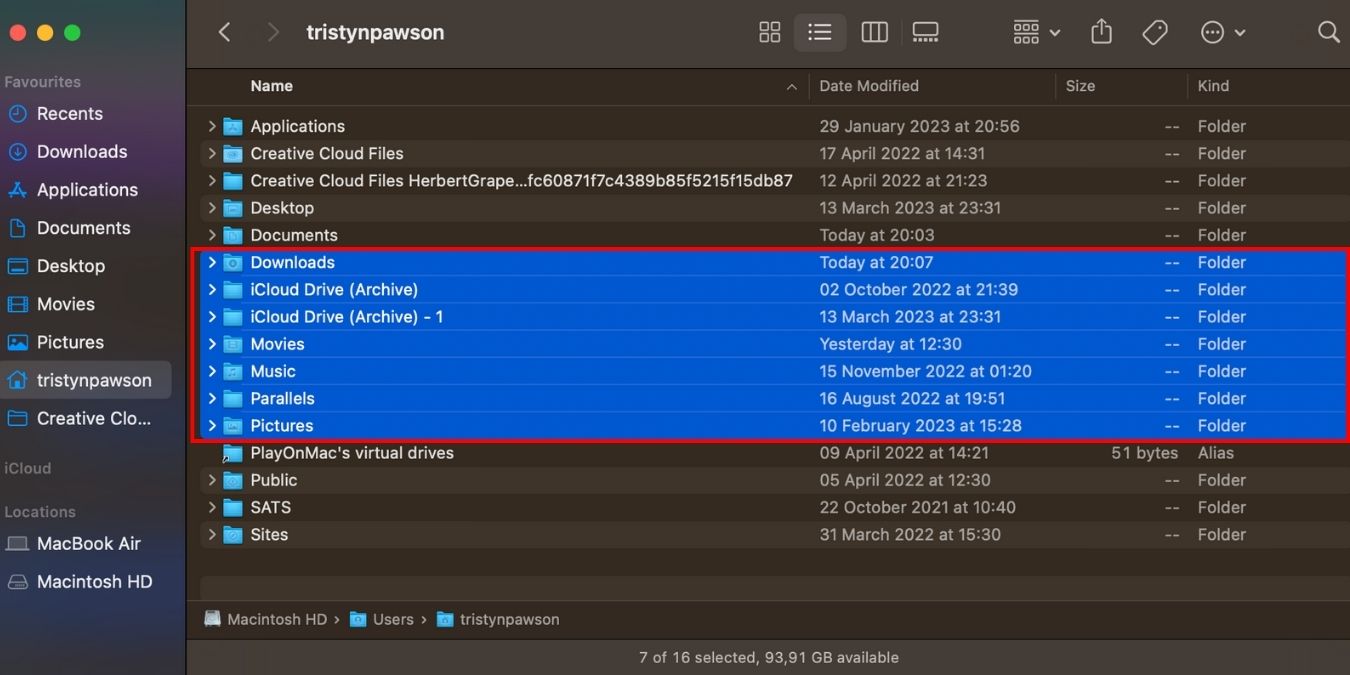The width and height of the screenshot is (1350, 675).
Task: Switch to list view tab
Action: tap(820, 31)
